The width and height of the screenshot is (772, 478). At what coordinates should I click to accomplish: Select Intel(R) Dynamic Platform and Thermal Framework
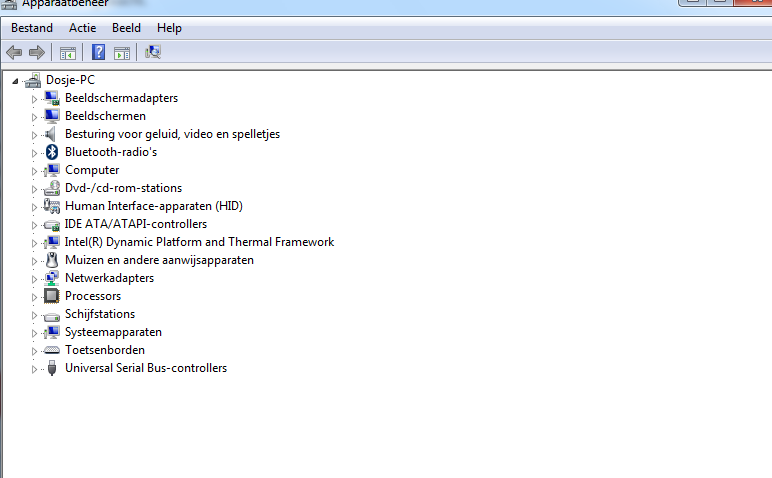(199, 242)
